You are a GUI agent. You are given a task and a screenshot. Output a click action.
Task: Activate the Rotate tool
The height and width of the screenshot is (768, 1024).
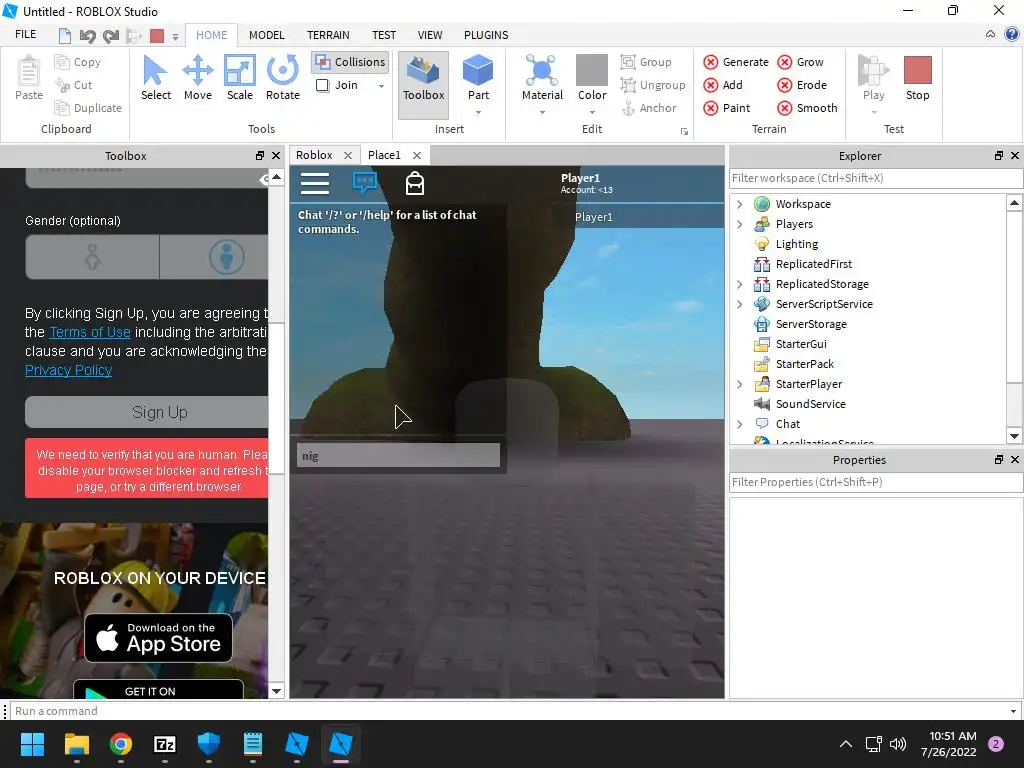point(283,71)
